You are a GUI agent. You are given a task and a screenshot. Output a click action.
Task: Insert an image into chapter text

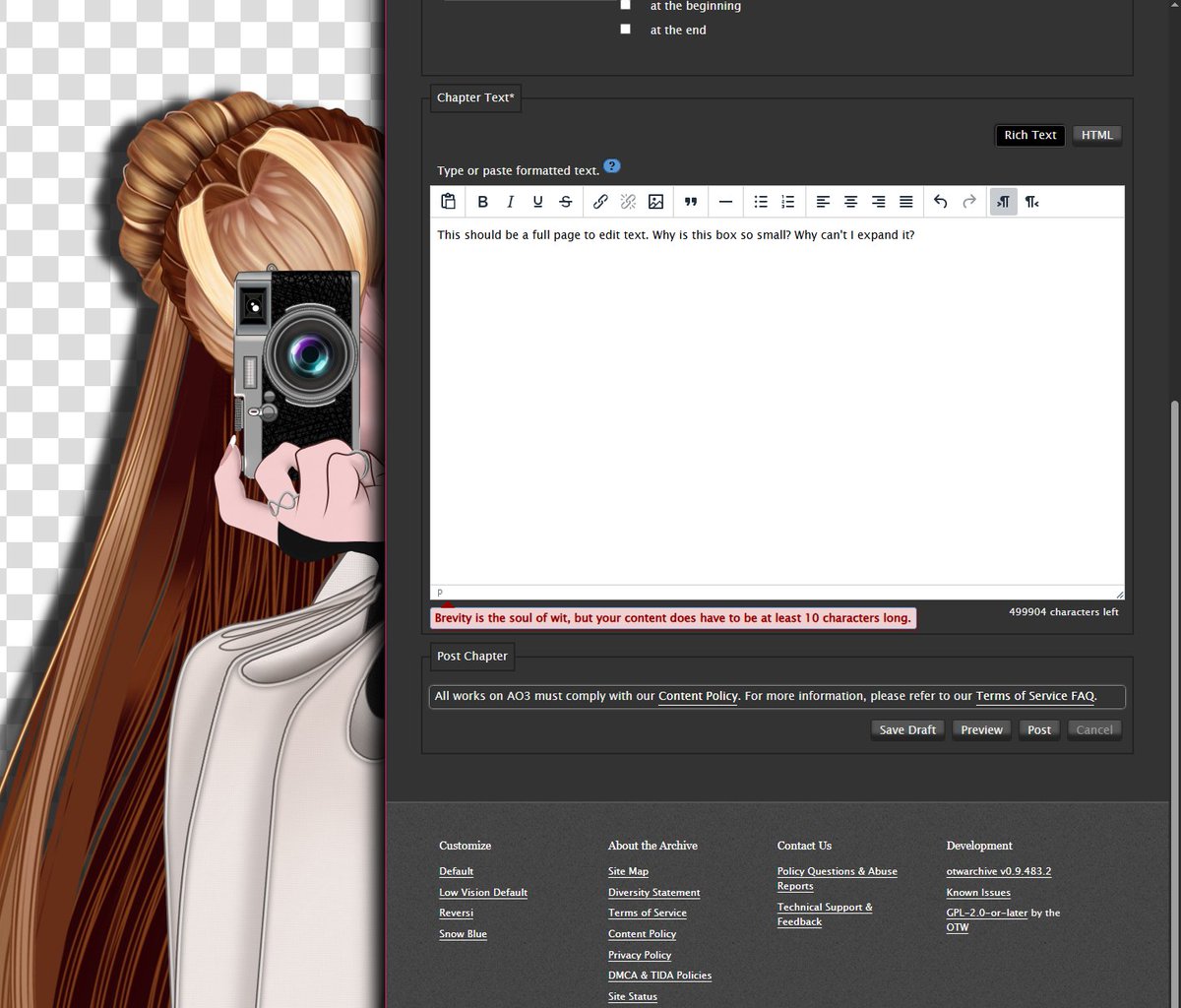point(655,202)
